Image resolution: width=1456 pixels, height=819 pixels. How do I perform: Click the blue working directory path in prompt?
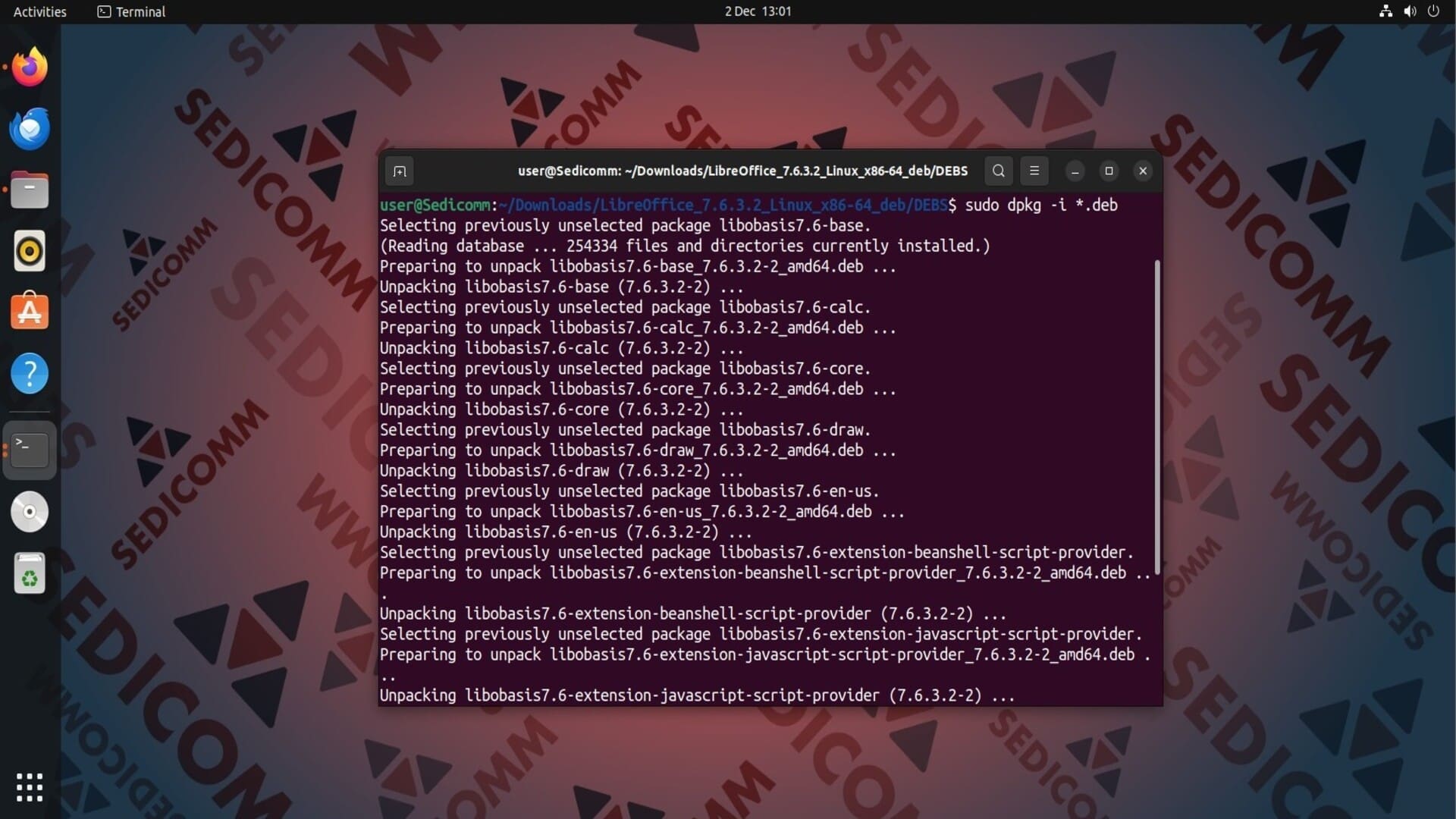pyautogui.click(x=723, y=205)
